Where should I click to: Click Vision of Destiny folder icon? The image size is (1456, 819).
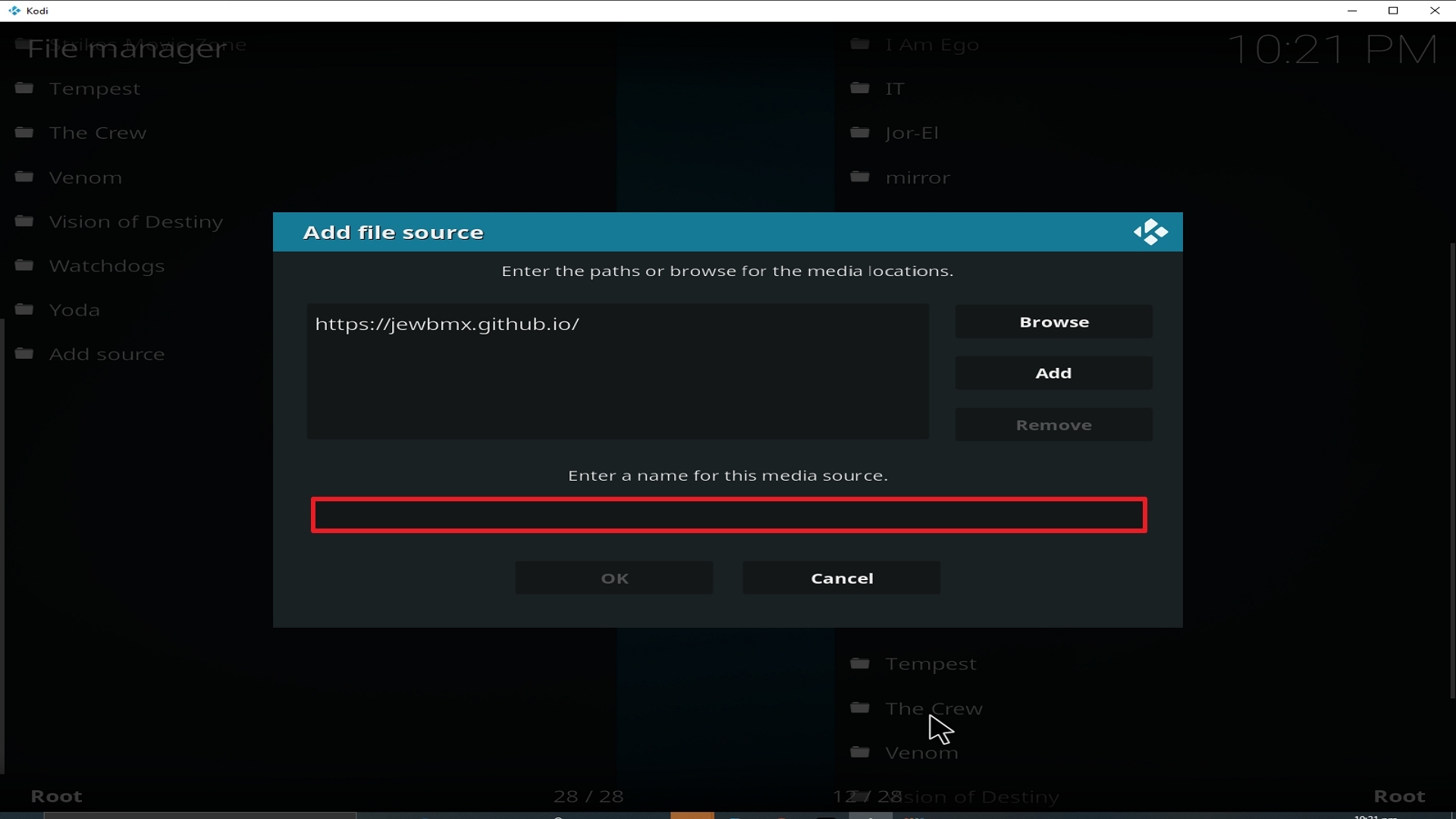pos(24,221)
